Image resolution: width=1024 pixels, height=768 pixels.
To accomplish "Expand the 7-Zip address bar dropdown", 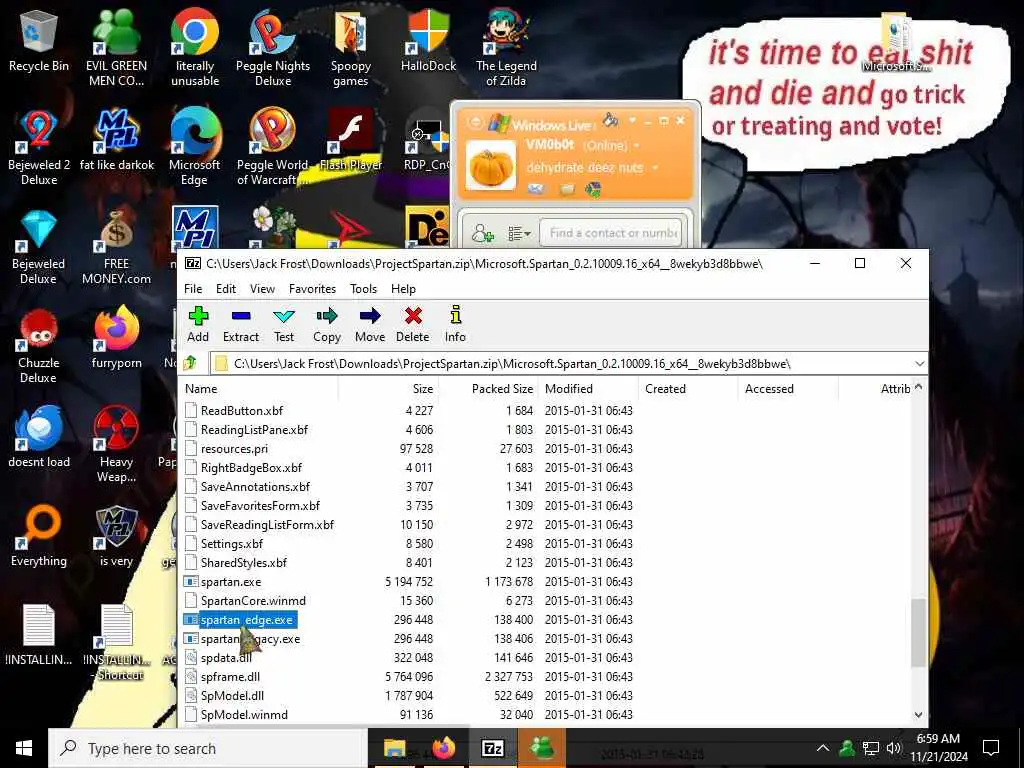I will tap(920, 364).
